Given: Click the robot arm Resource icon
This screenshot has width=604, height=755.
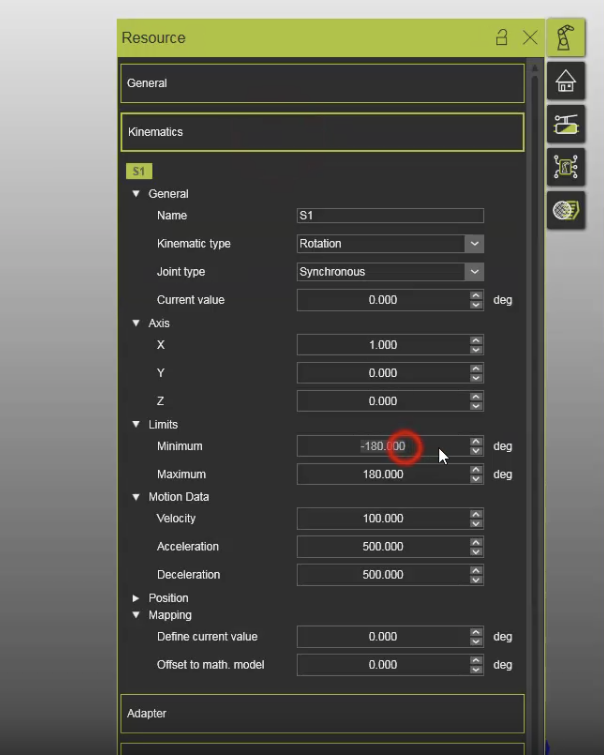Looking at the screenshot, I should pyautogui.click(x=566, y=38).
